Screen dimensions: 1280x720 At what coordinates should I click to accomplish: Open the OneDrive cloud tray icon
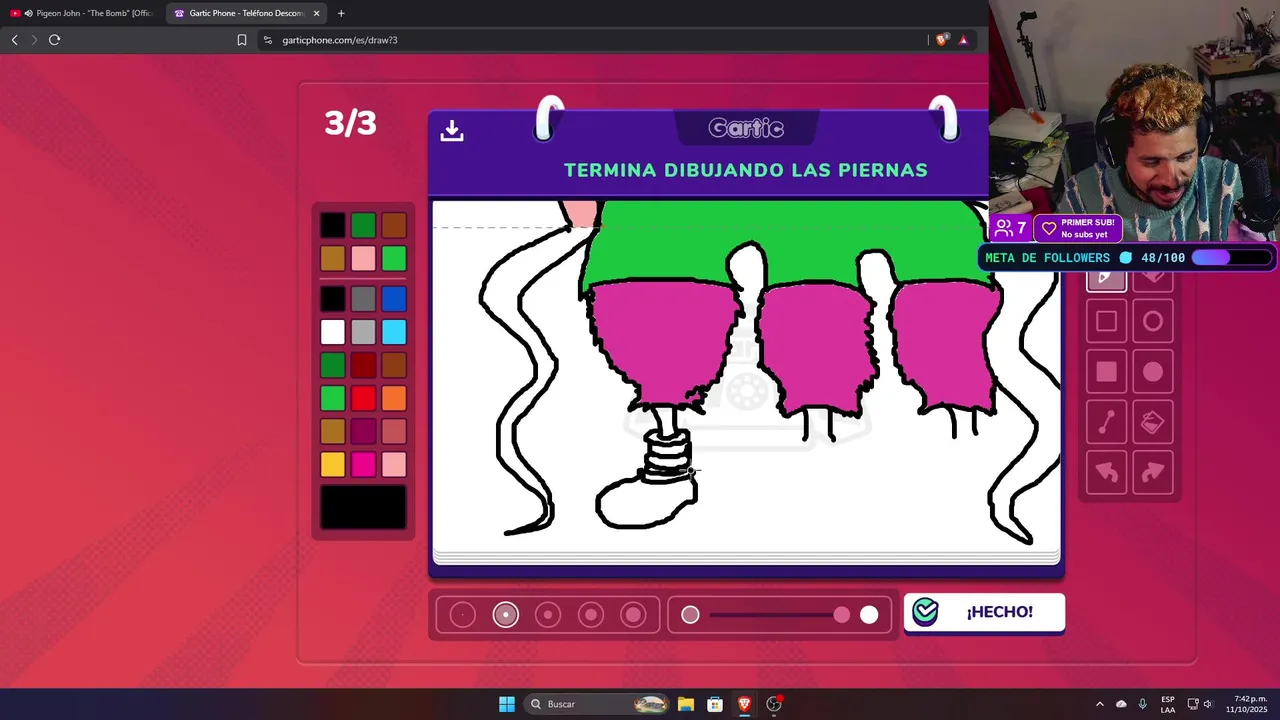1121,704
